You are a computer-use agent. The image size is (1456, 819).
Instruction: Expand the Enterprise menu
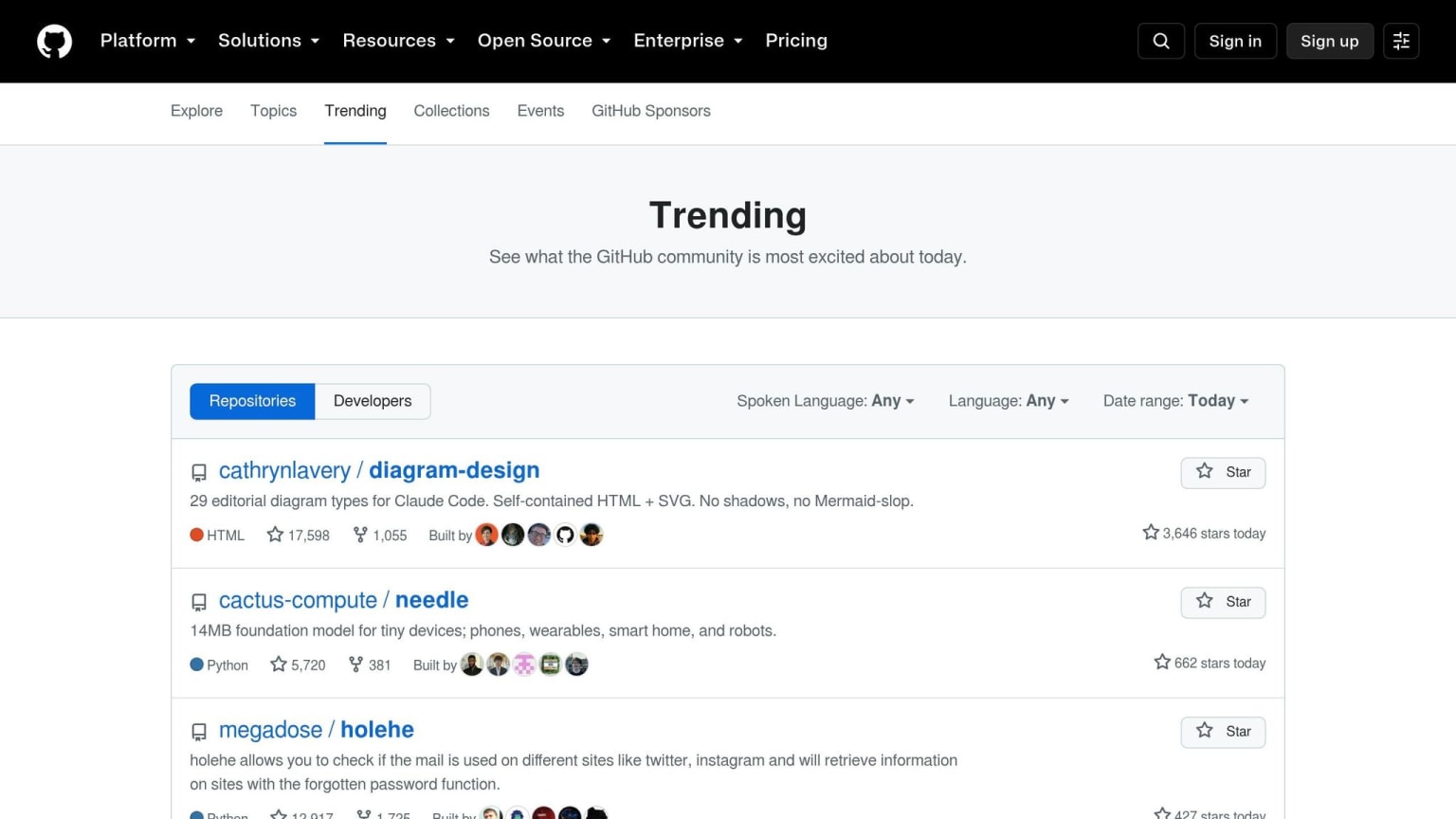pos(688,41)
